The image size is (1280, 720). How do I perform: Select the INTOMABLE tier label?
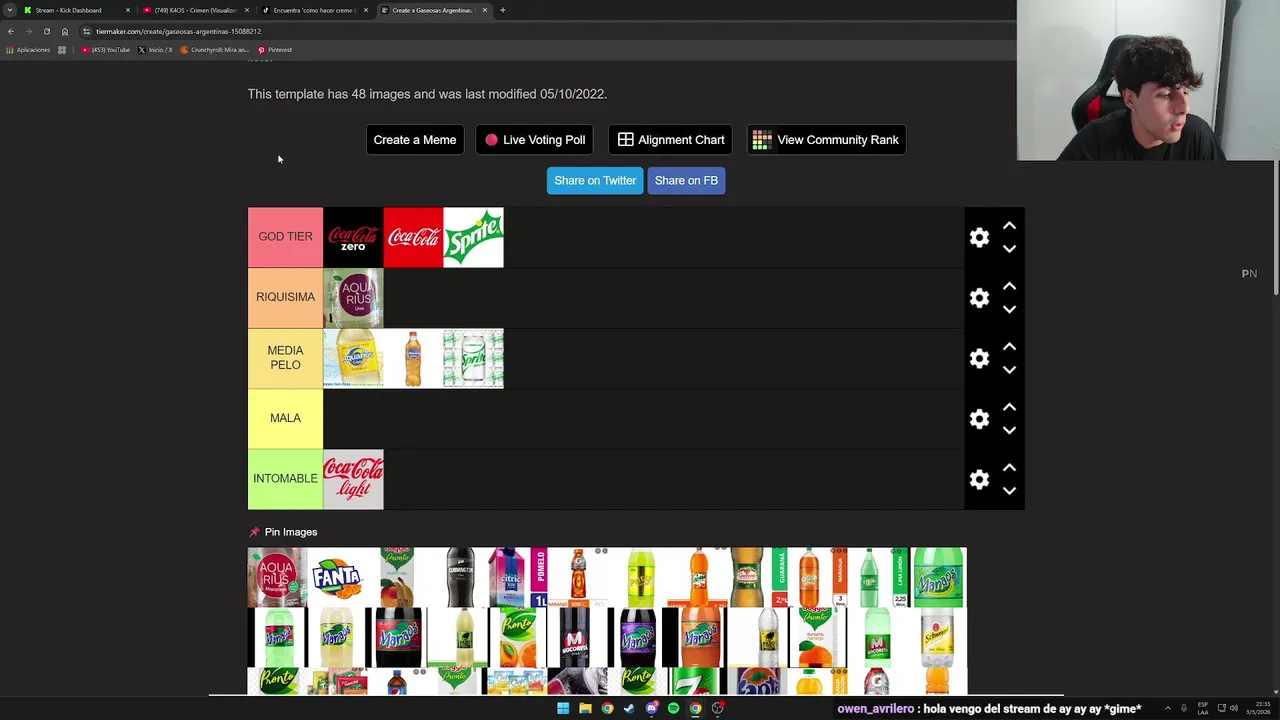tap(285, 479)
